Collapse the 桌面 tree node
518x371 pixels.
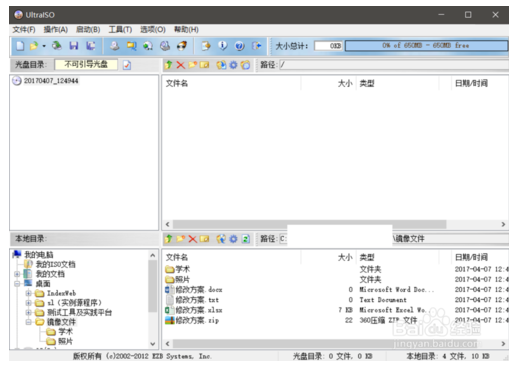pyautogui.click(x=17, y=284)
